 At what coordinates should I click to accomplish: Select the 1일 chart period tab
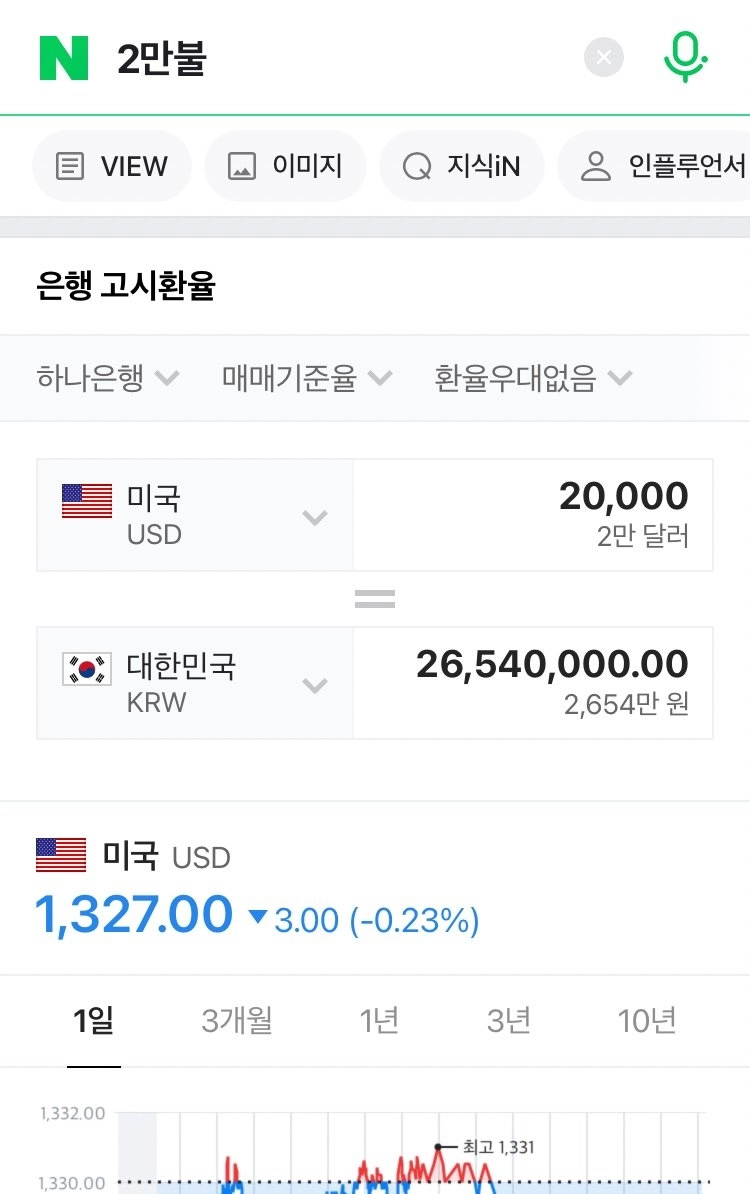(94, 1021)
